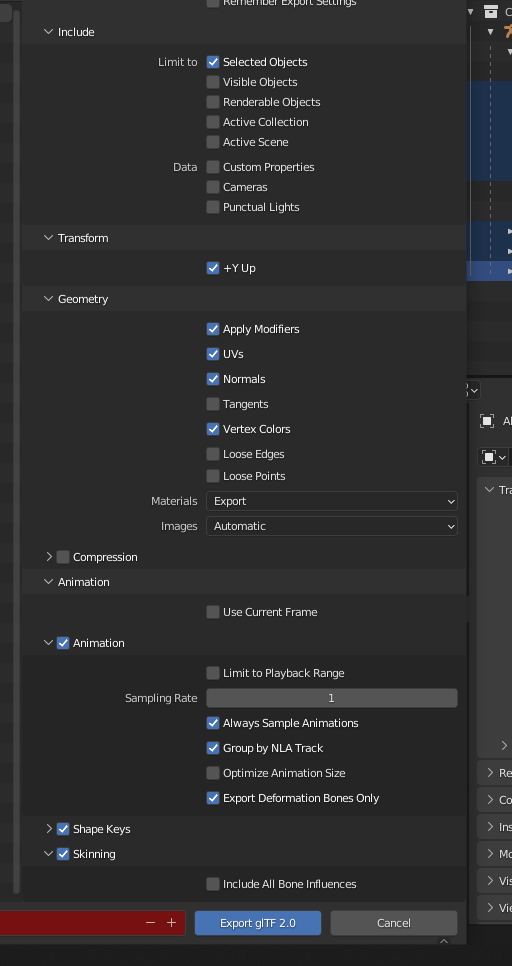This screenshot has width=512, height=966.
Task: Include Custom Properties data
Action: coord(213,167)
